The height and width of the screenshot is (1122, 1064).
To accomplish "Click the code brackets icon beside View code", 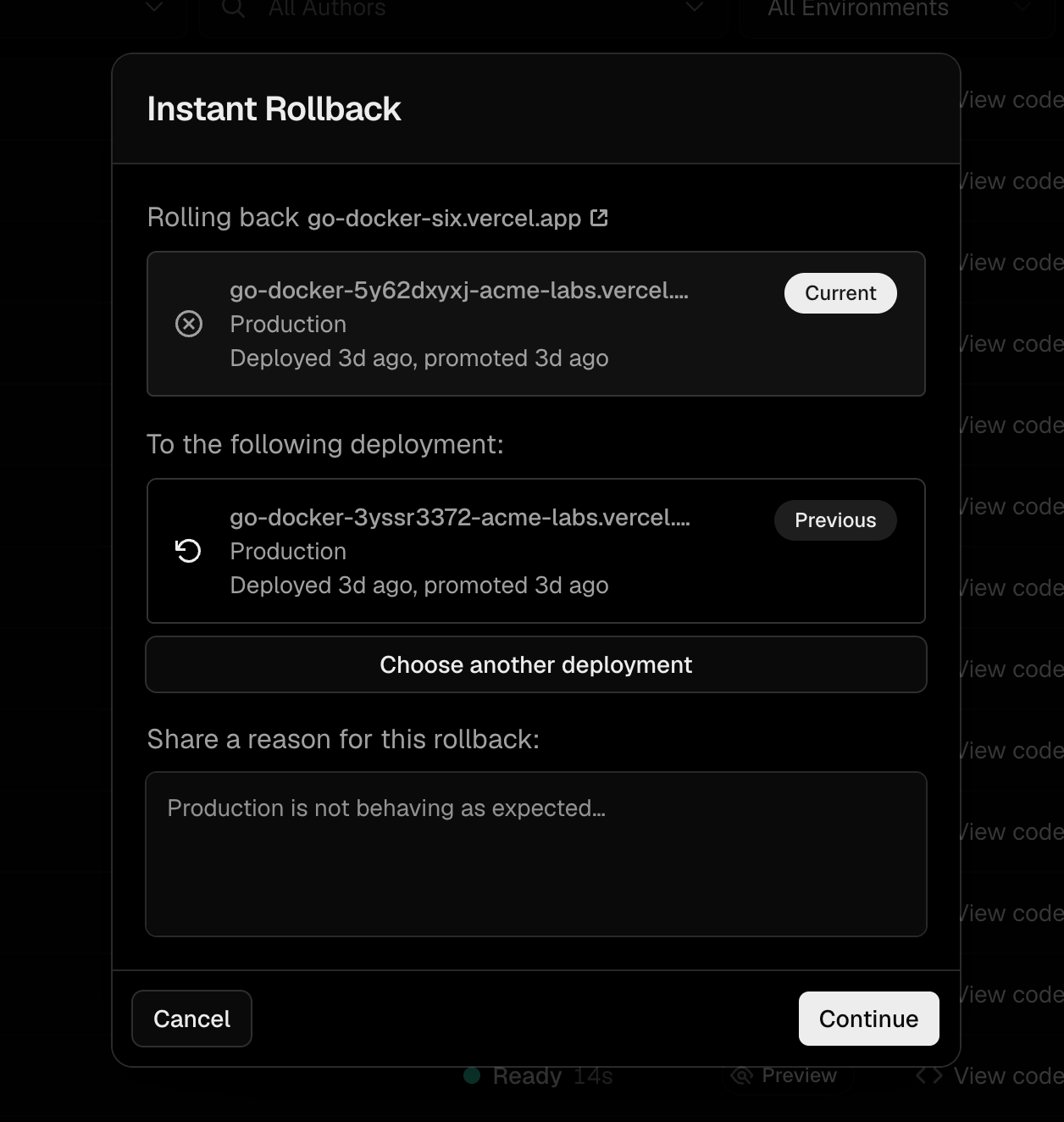I will tap(929, 1075).
